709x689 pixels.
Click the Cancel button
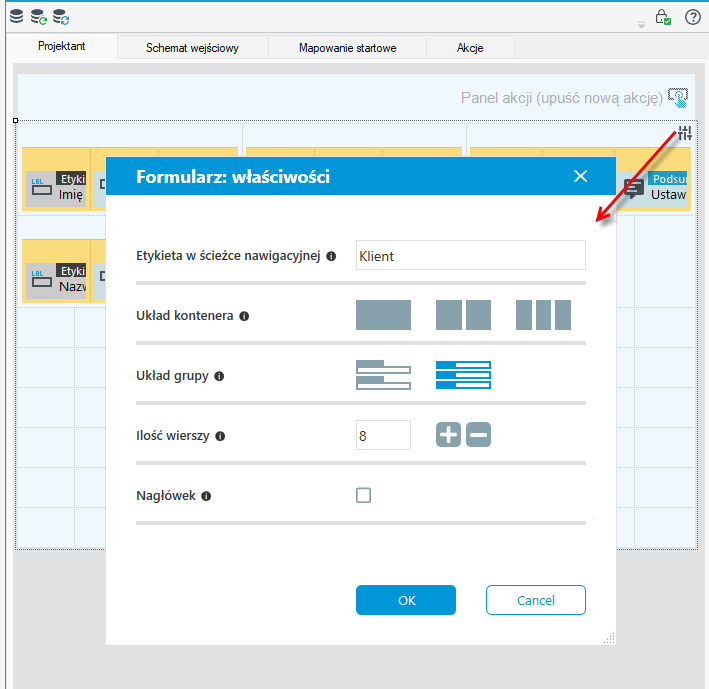pos(536,600)
